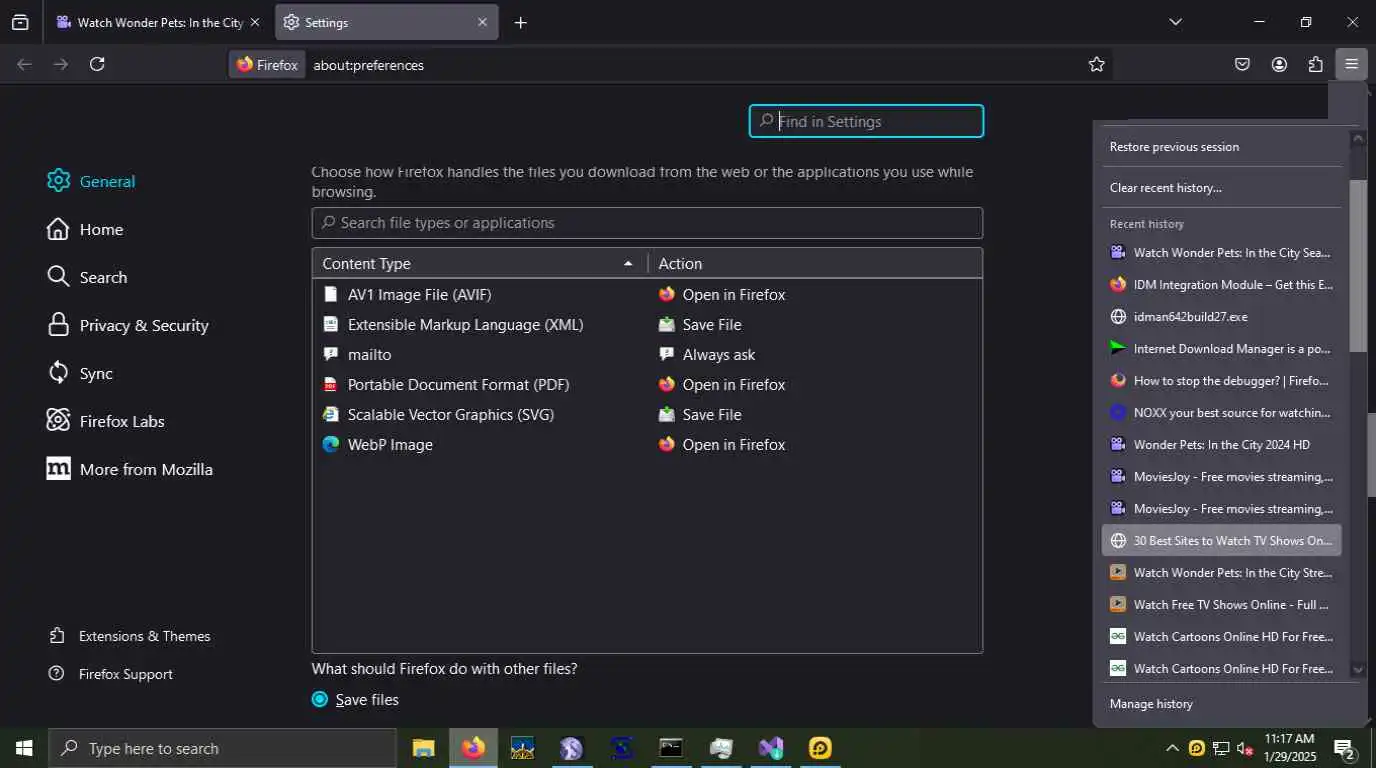
Task: Click Restore previous session in menu
Action: 1221,147
